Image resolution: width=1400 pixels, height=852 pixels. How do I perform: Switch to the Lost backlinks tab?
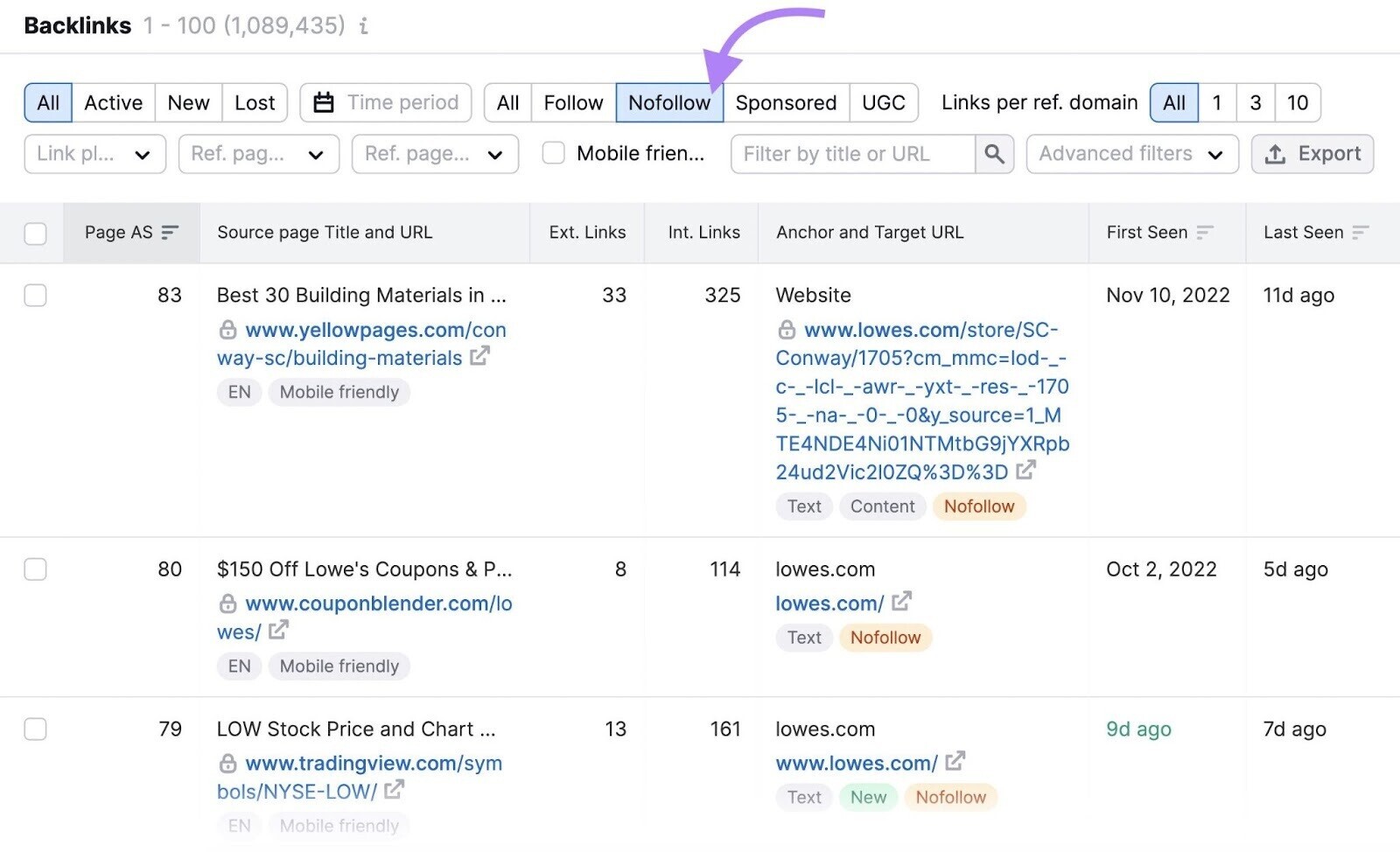[255, 102]
